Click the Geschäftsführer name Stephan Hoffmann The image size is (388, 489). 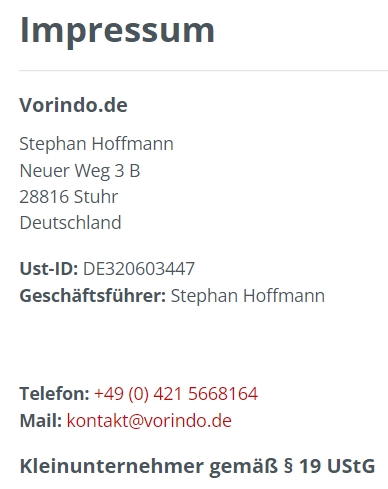[248, 296]
